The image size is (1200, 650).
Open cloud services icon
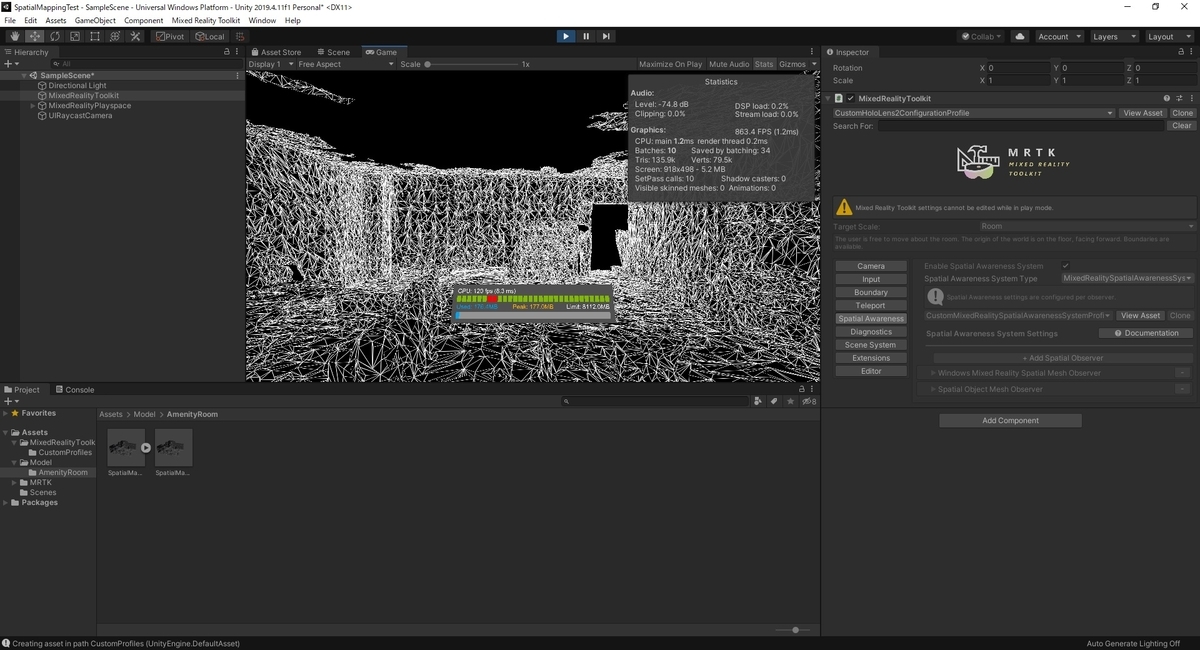(1019, 36)
